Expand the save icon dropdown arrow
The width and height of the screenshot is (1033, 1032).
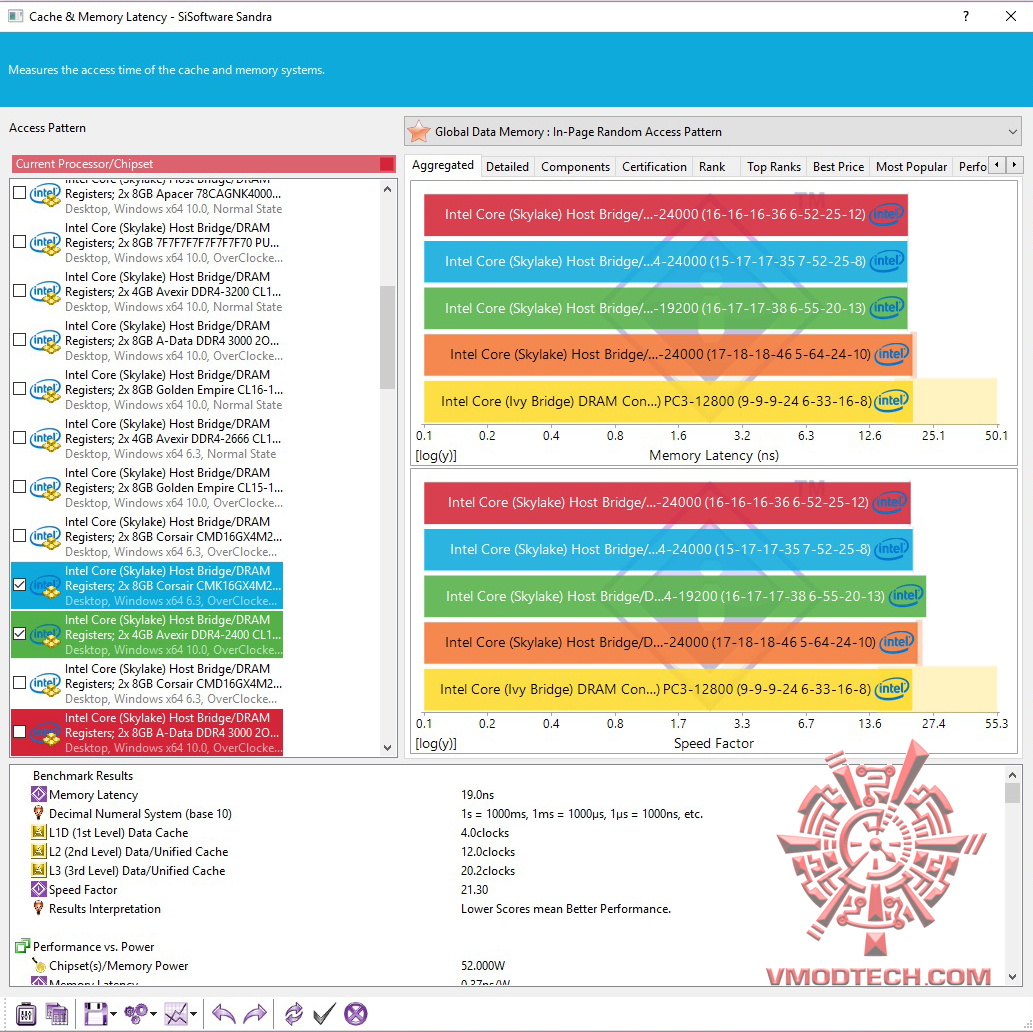pos(113,1014)
